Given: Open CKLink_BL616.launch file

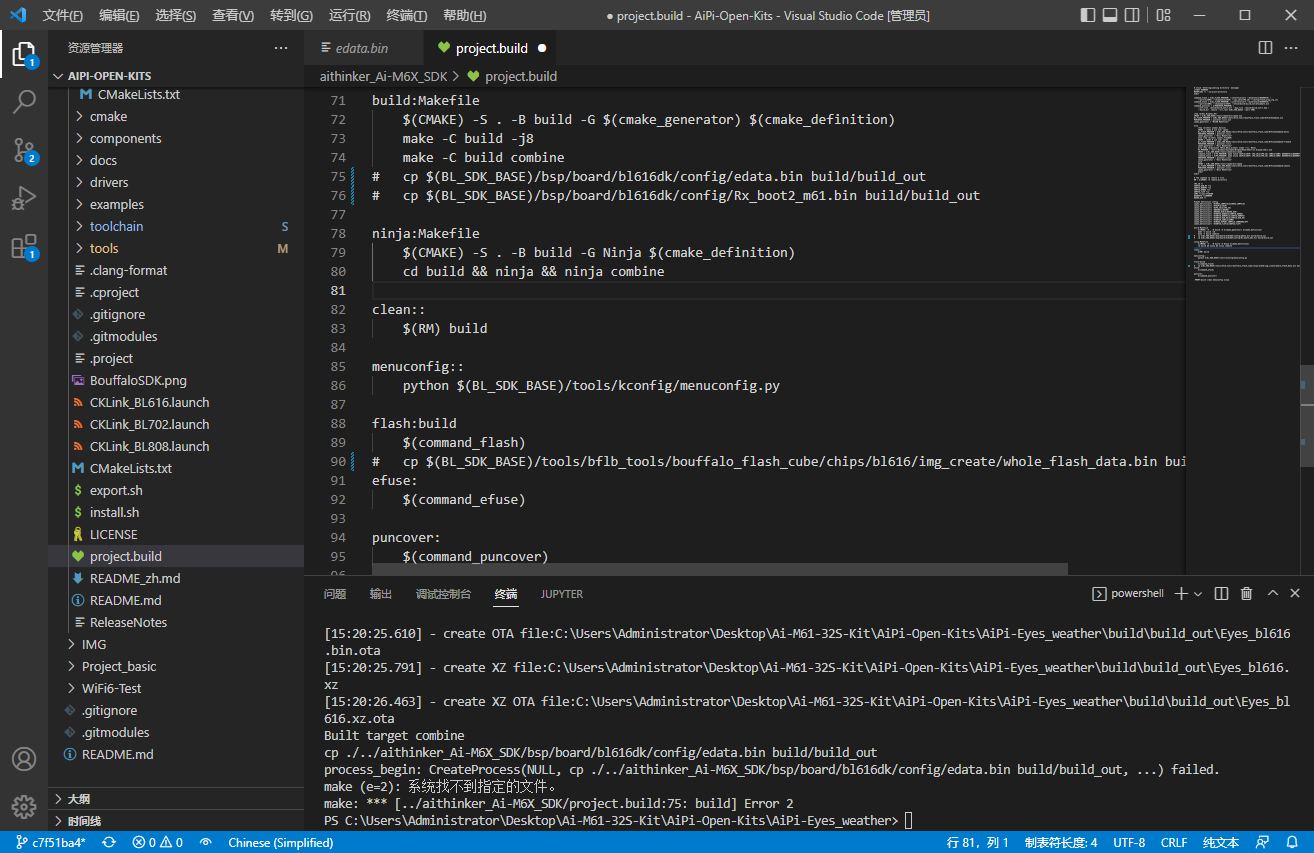Looking at the screenshot, I should (x=176, y=402).
